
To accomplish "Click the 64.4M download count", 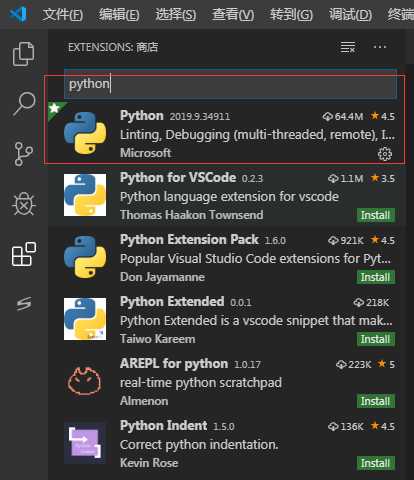I will pos(343,116).
